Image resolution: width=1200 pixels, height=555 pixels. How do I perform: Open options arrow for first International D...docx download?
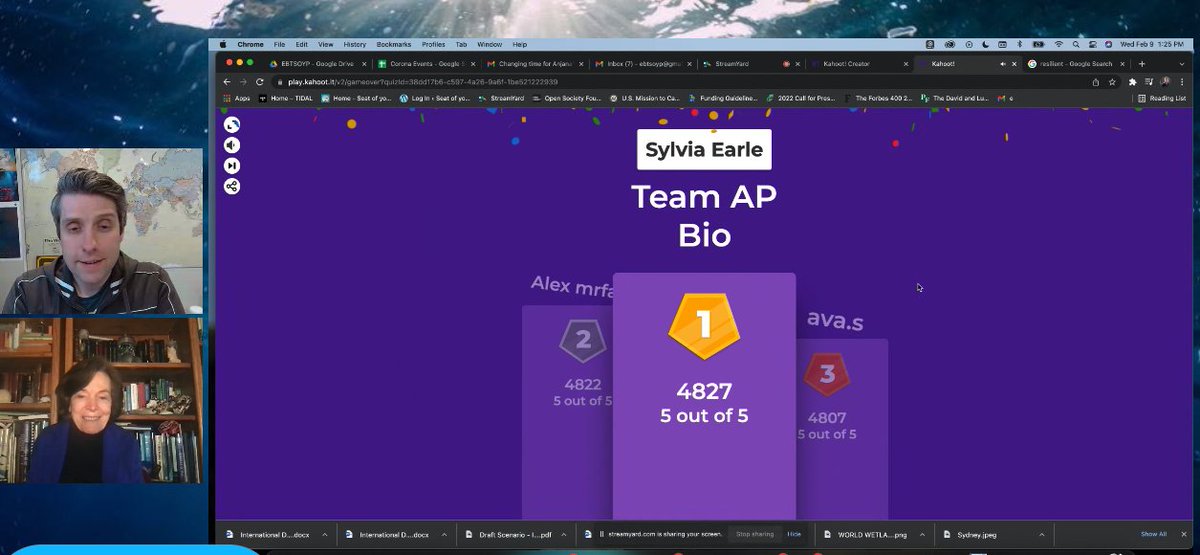(327, 535)
